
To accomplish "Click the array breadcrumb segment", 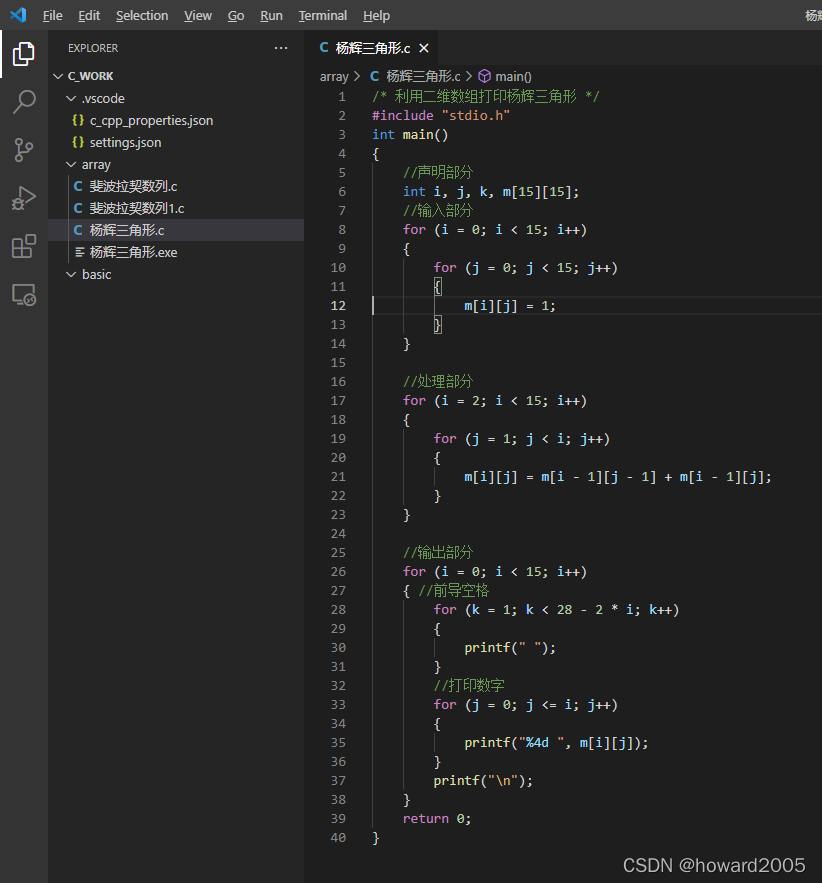I will coord(334,77).
